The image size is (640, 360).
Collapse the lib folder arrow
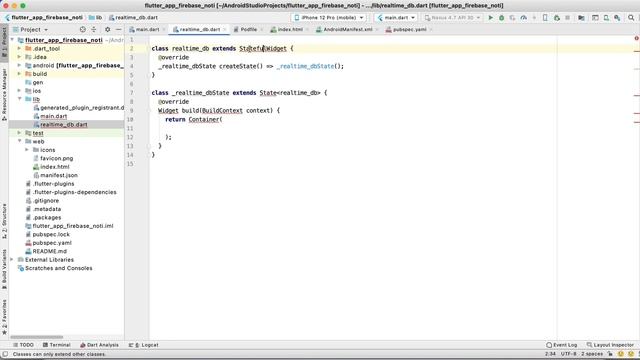(x=19, y=99)
